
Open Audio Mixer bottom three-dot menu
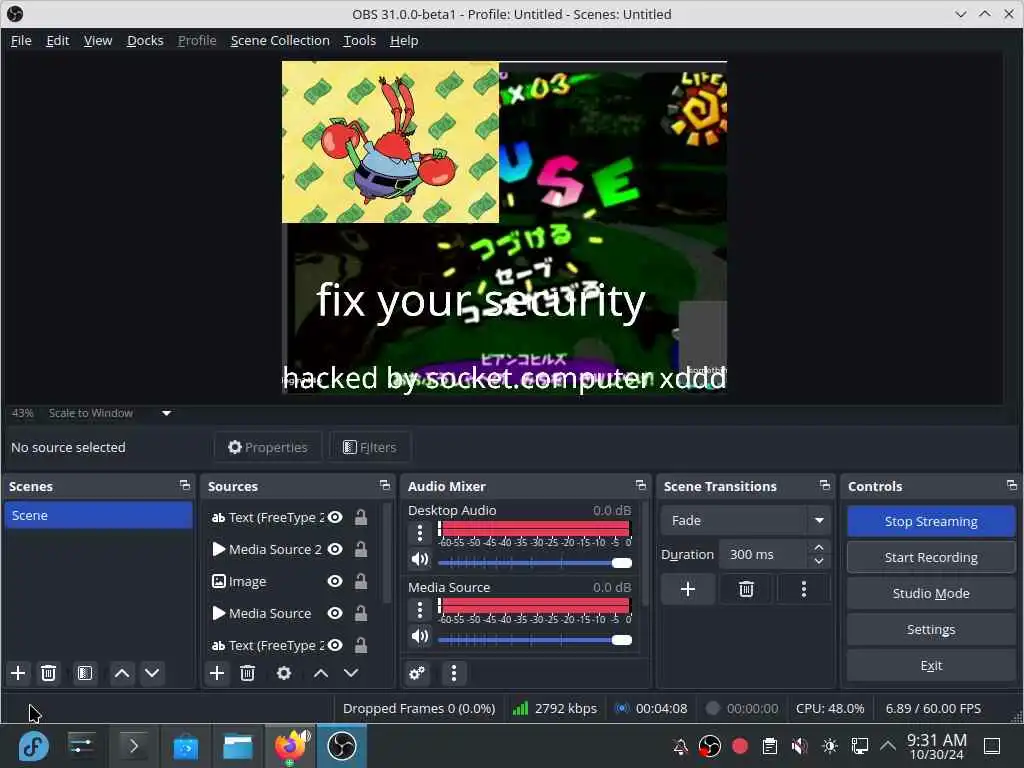coord(454,673)
